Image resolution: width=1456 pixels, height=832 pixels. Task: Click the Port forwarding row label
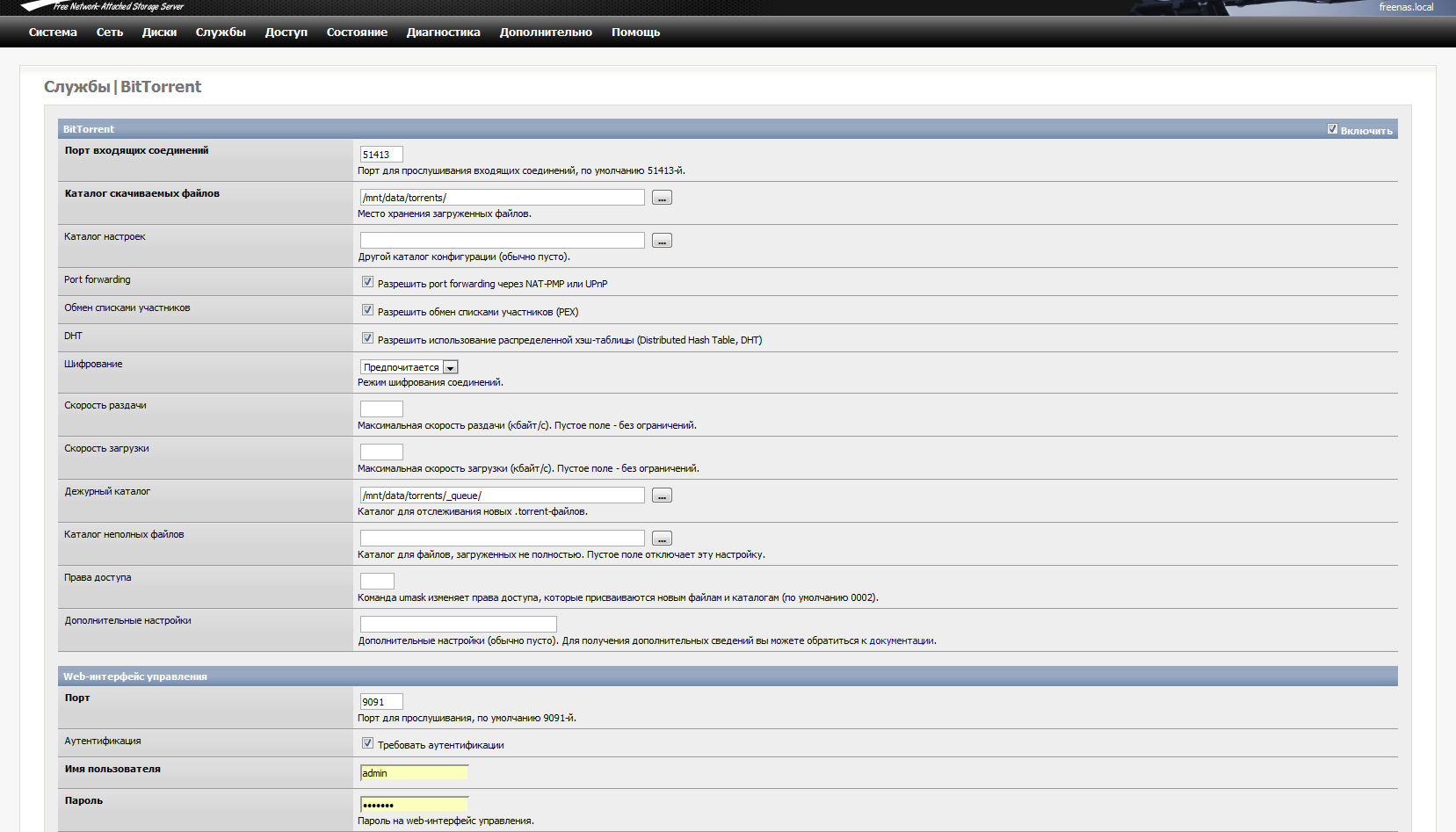(x=97, y=279)
